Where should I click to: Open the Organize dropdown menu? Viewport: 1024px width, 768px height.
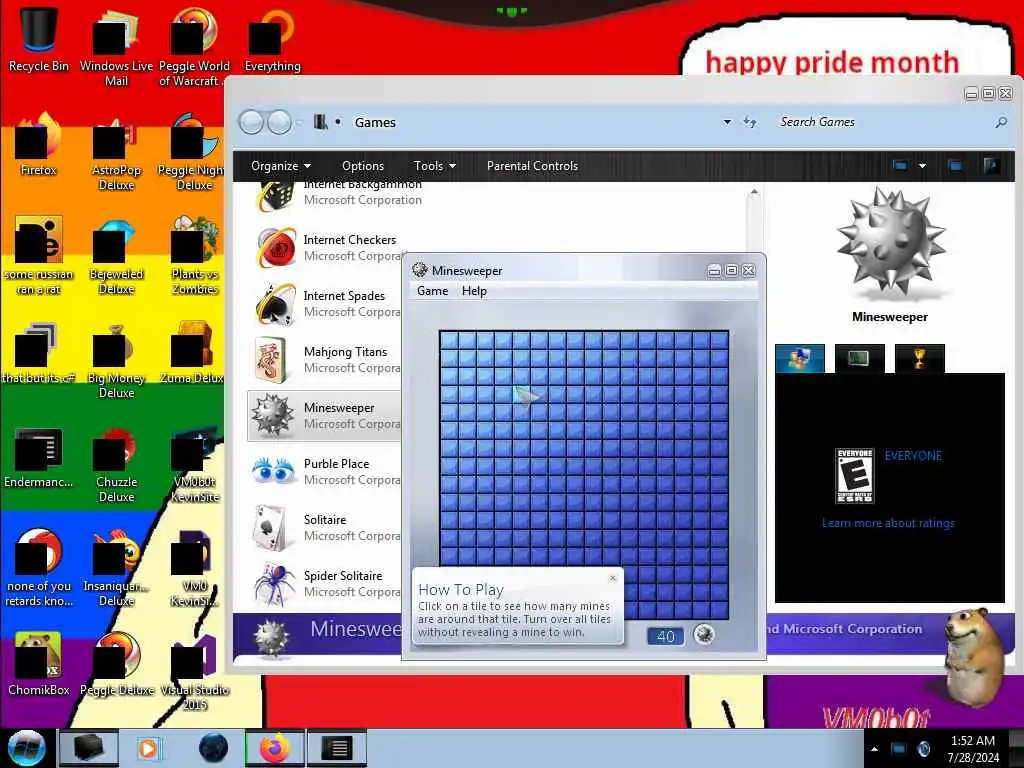[281, 166]
